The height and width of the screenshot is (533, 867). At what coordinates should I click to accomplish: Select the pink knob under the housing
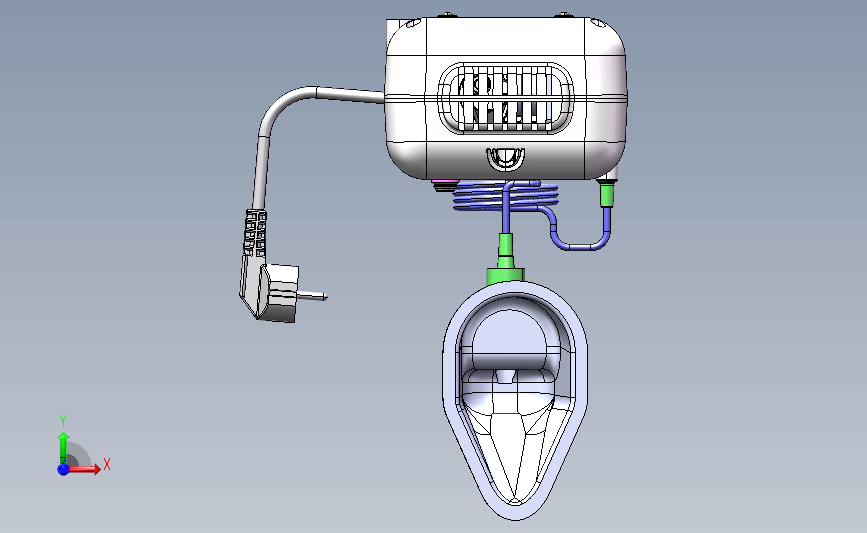445,185
